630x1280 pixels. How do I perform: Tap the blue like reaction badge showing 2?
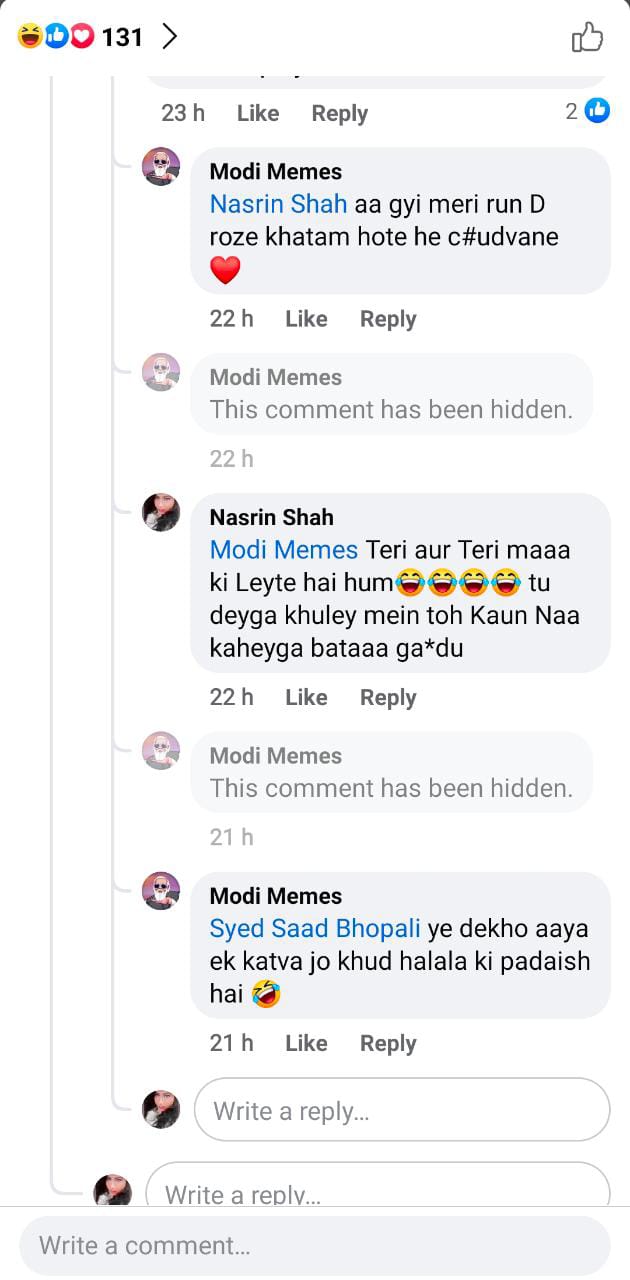[597, 111]
